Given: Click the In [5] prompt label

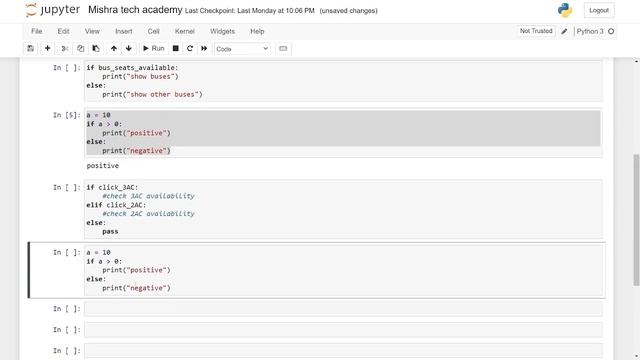Looking at the screenshot, I should pos(67,115).
